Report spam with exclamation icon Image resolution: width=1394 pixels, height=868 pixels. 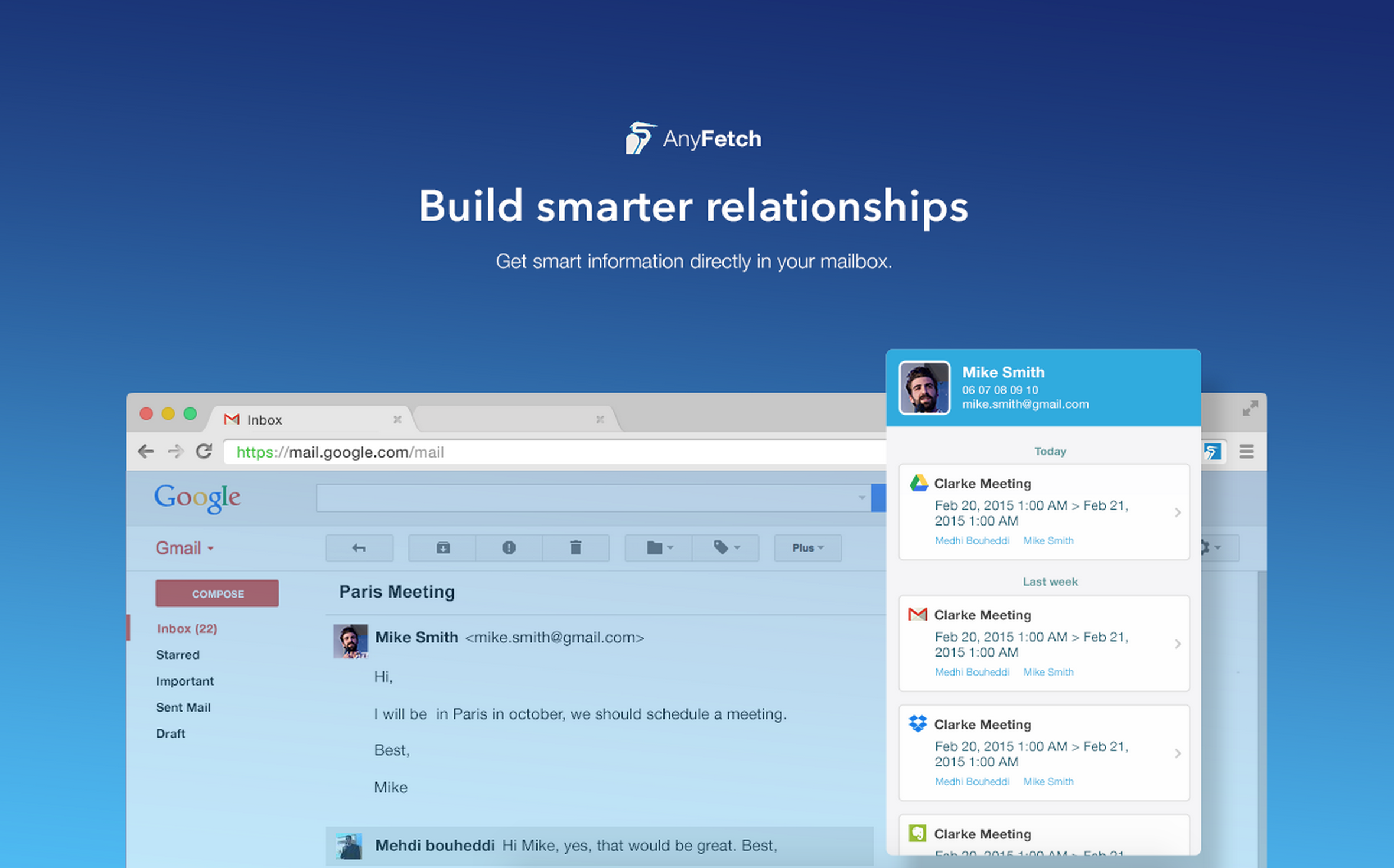[509, 548]
